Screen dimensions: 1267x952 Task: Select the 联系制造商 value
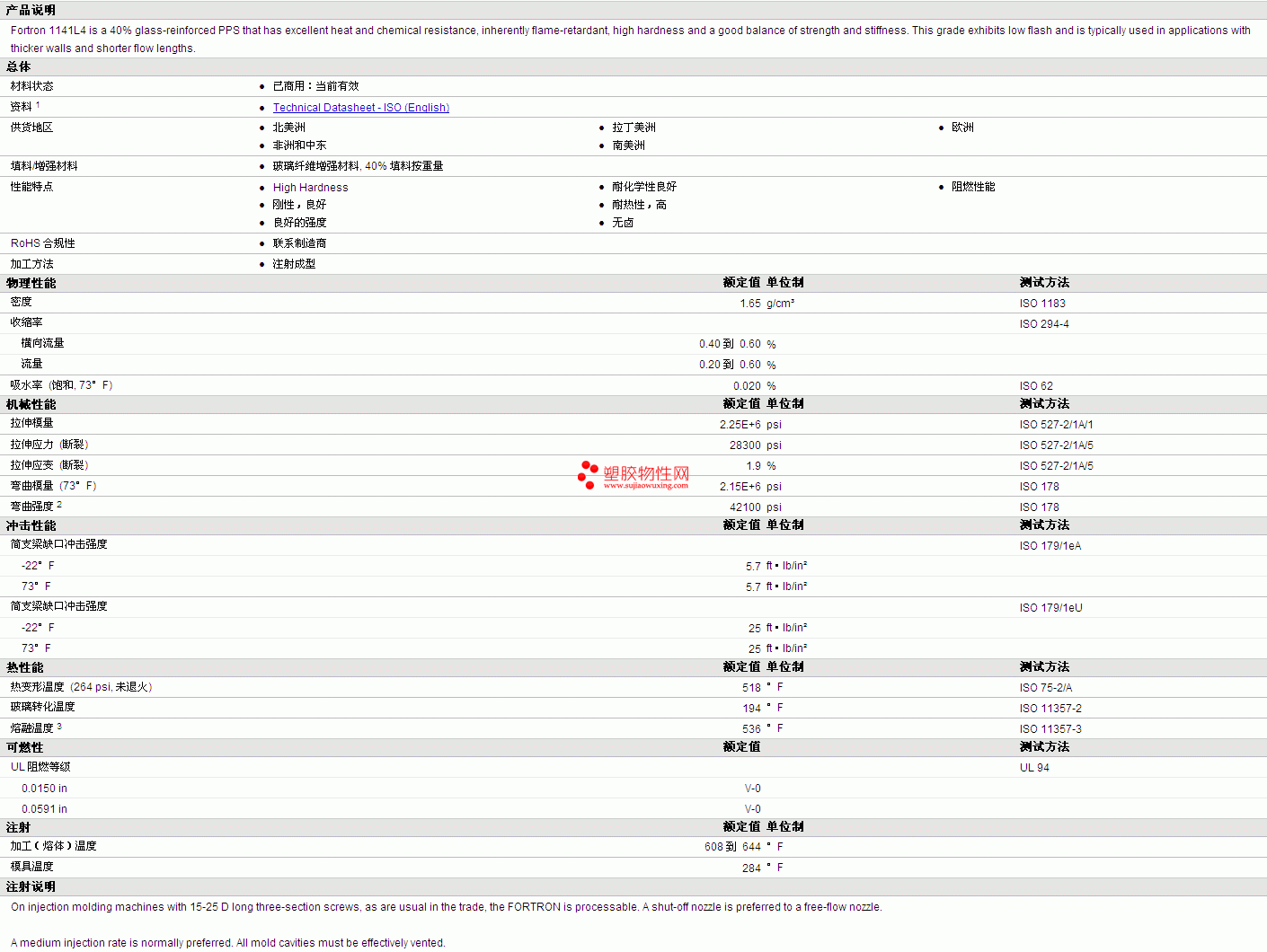299,243
